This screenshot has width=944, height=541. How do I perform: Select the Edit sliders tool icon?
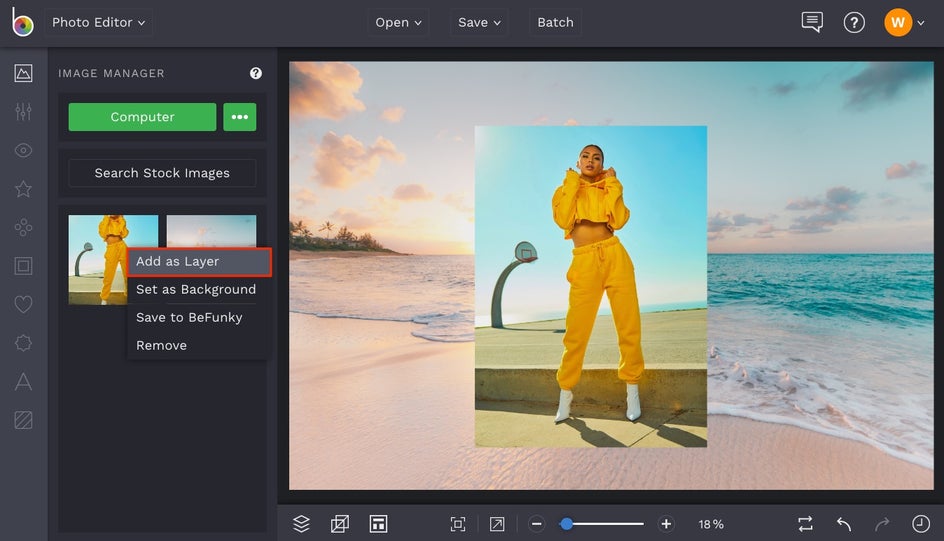coord(23,112)
